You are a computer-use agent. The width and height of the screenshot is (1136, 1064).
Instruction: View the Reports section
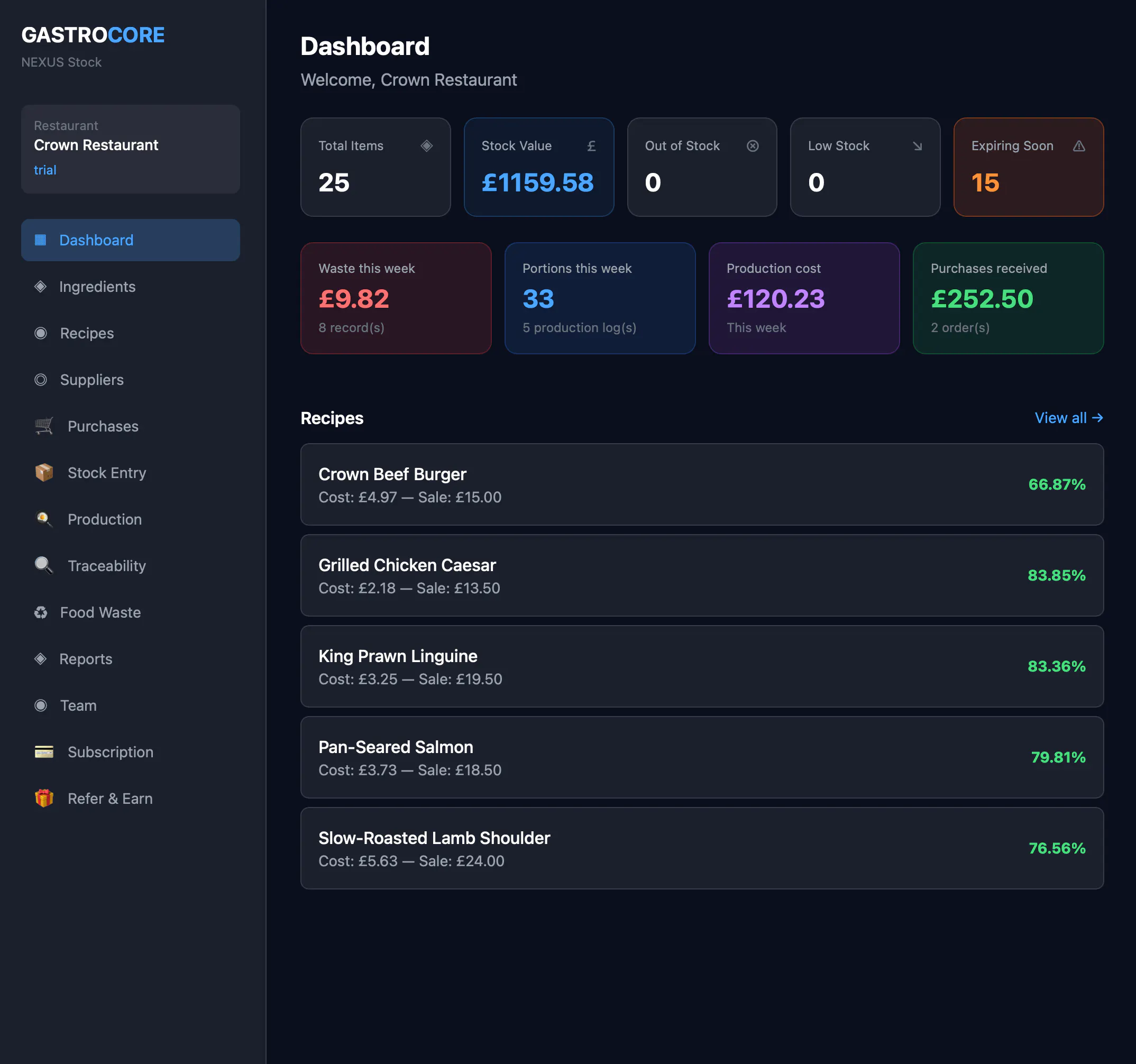[130, 659]
